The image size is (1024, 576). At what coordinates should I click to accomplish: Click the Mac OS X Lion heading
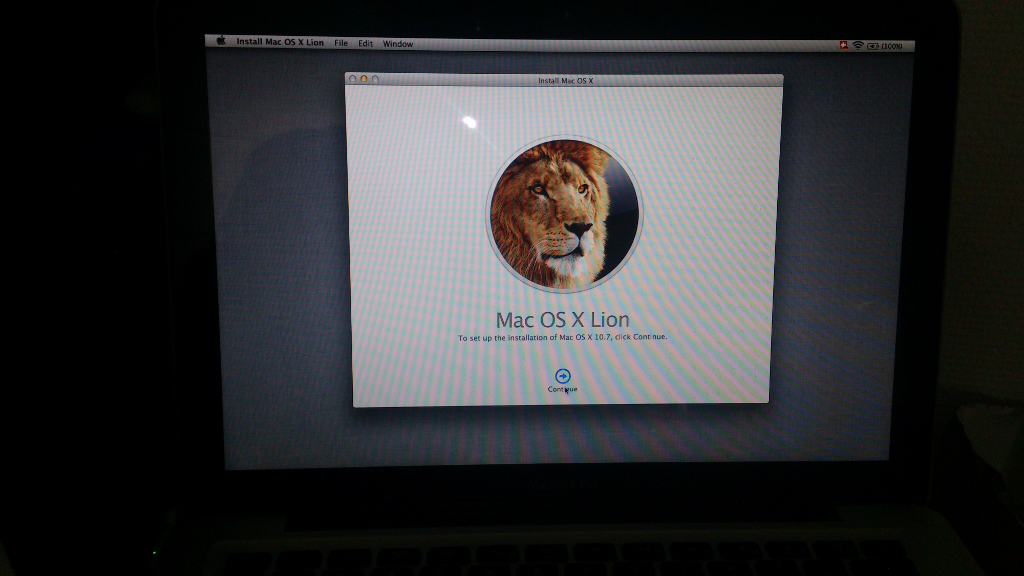[562, 319]
